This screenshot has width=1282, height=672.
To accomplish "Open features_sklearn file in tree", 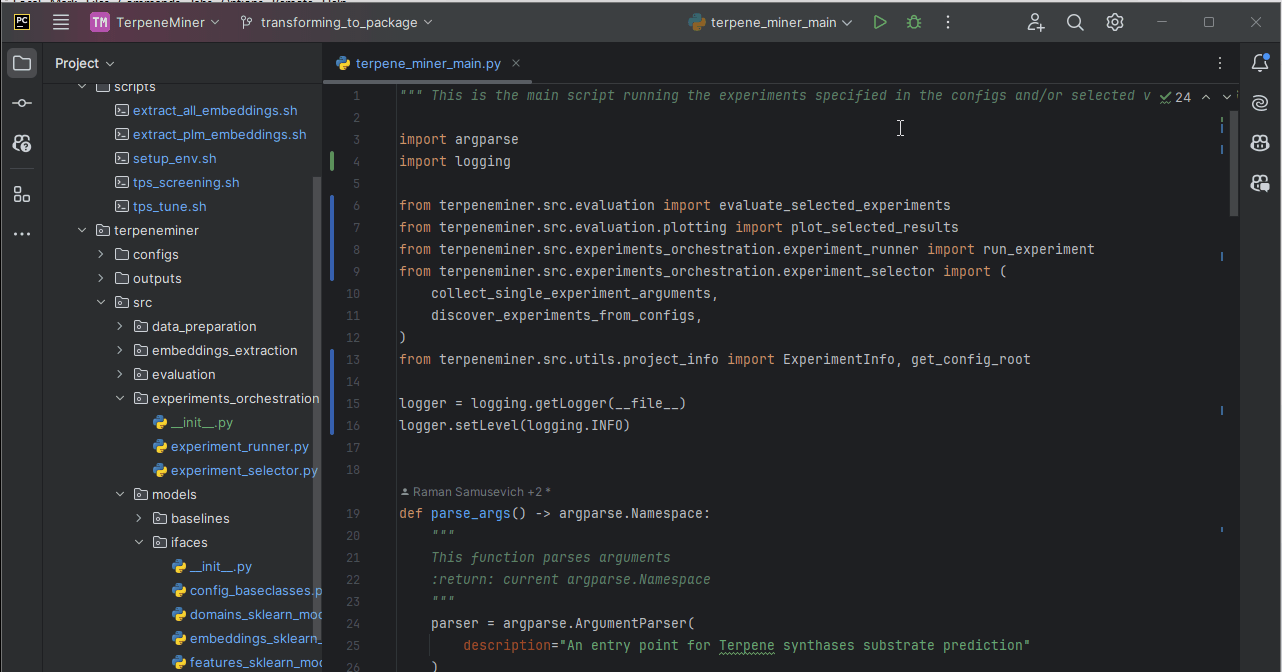I will click(255, 663).
